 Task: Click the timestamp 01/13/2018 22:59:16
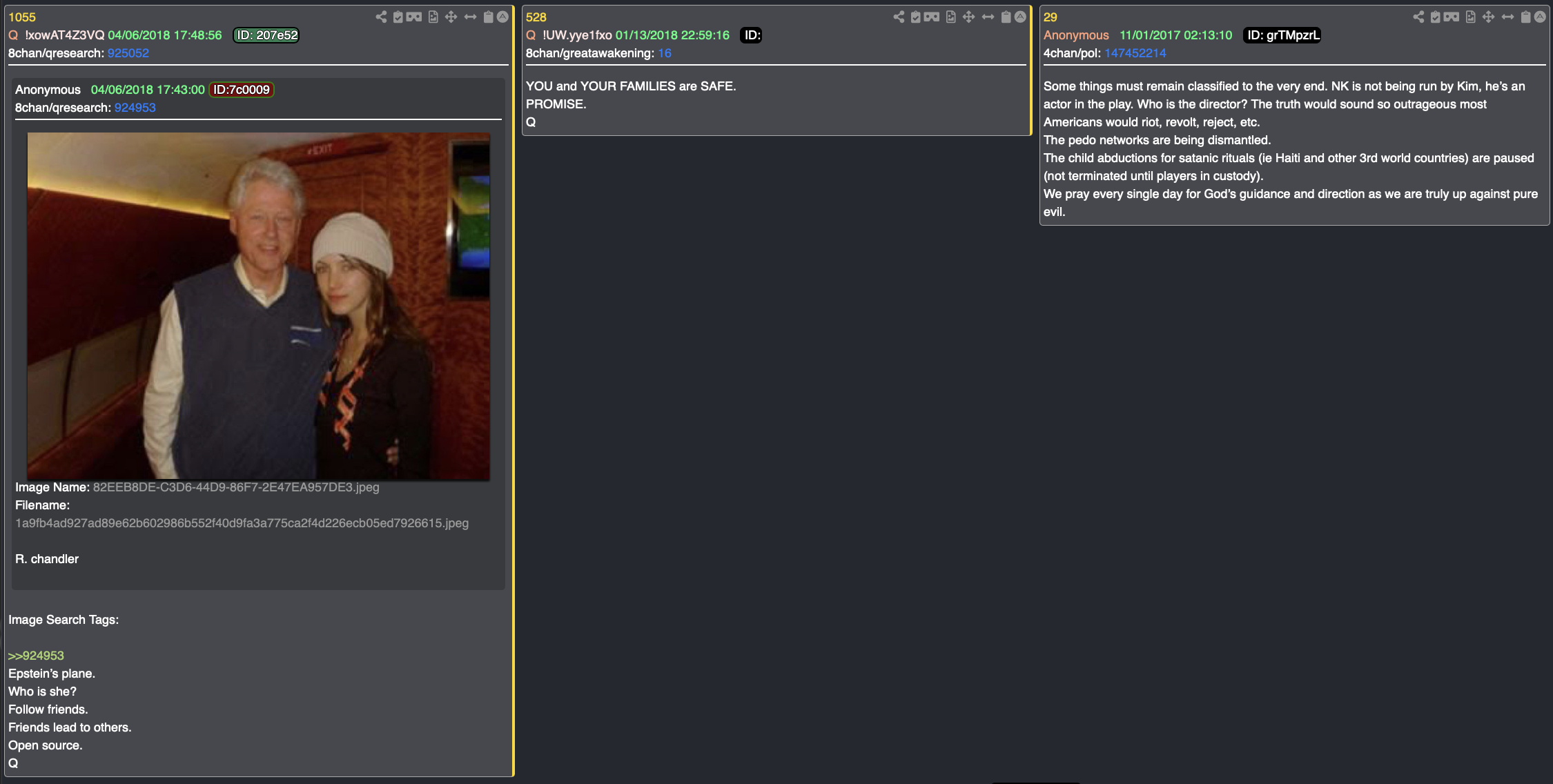tap(672, 35)
